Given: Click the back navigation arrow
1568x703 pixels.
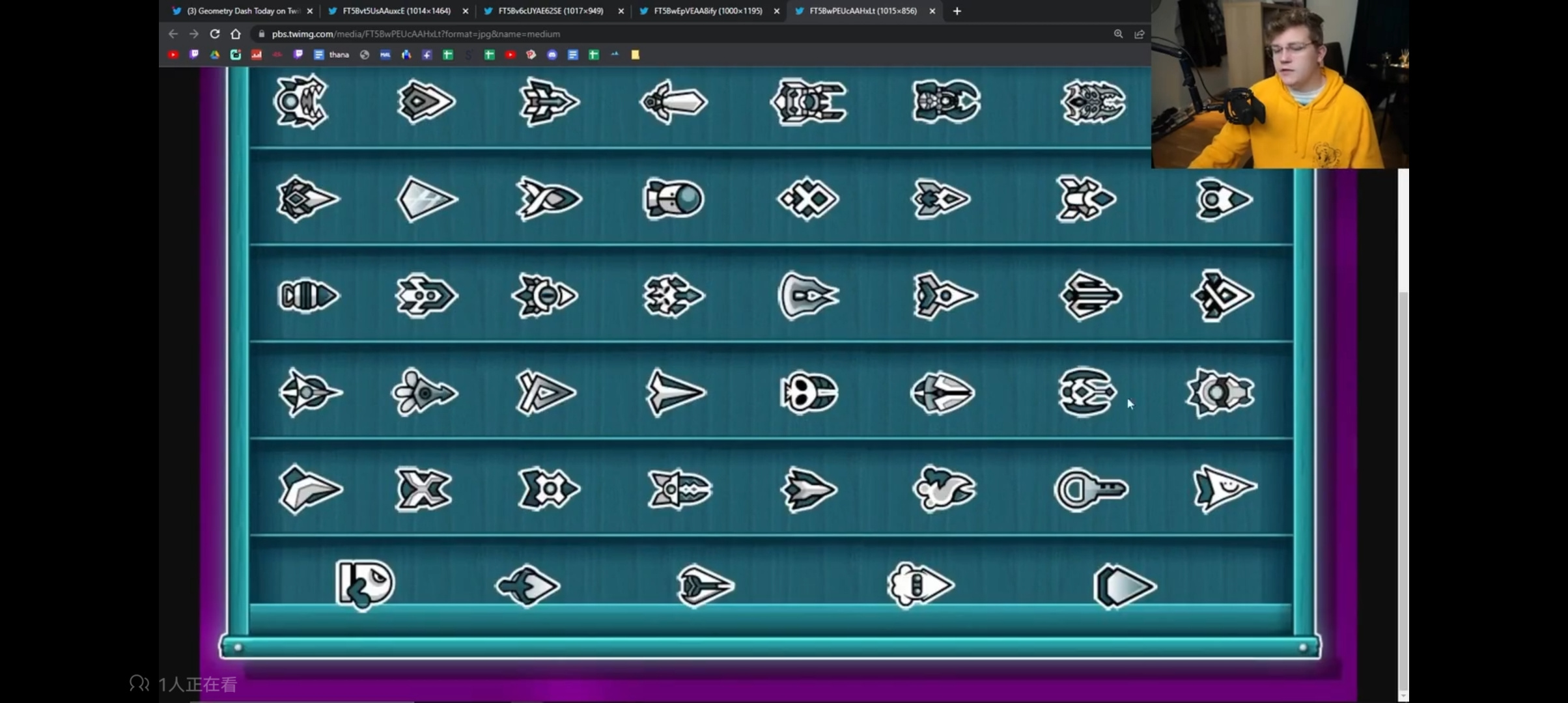Looking at the screenshot, I should [173, 34].
